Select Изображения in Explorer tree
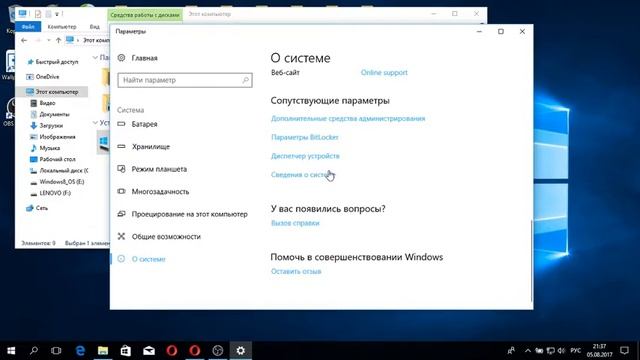The width and height of the screenshot is (640, 360). pyautogui.click(x=57, y=137)
